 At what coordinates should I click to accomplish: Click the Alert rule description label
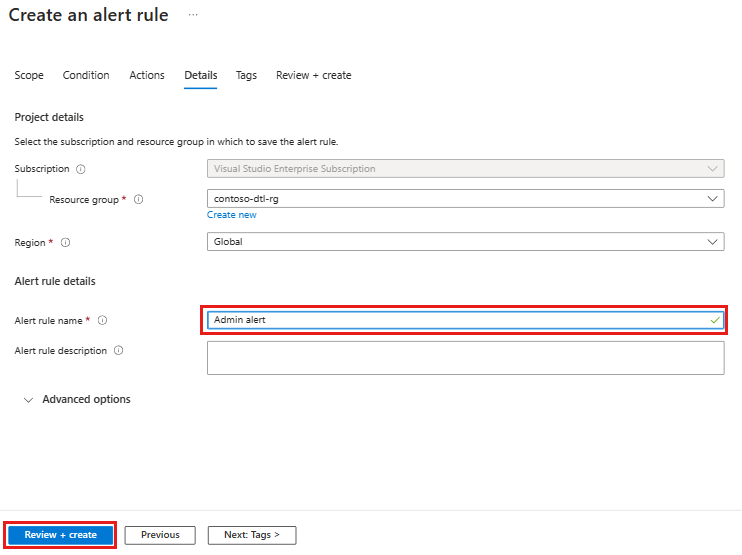click(x=61, y=351)
